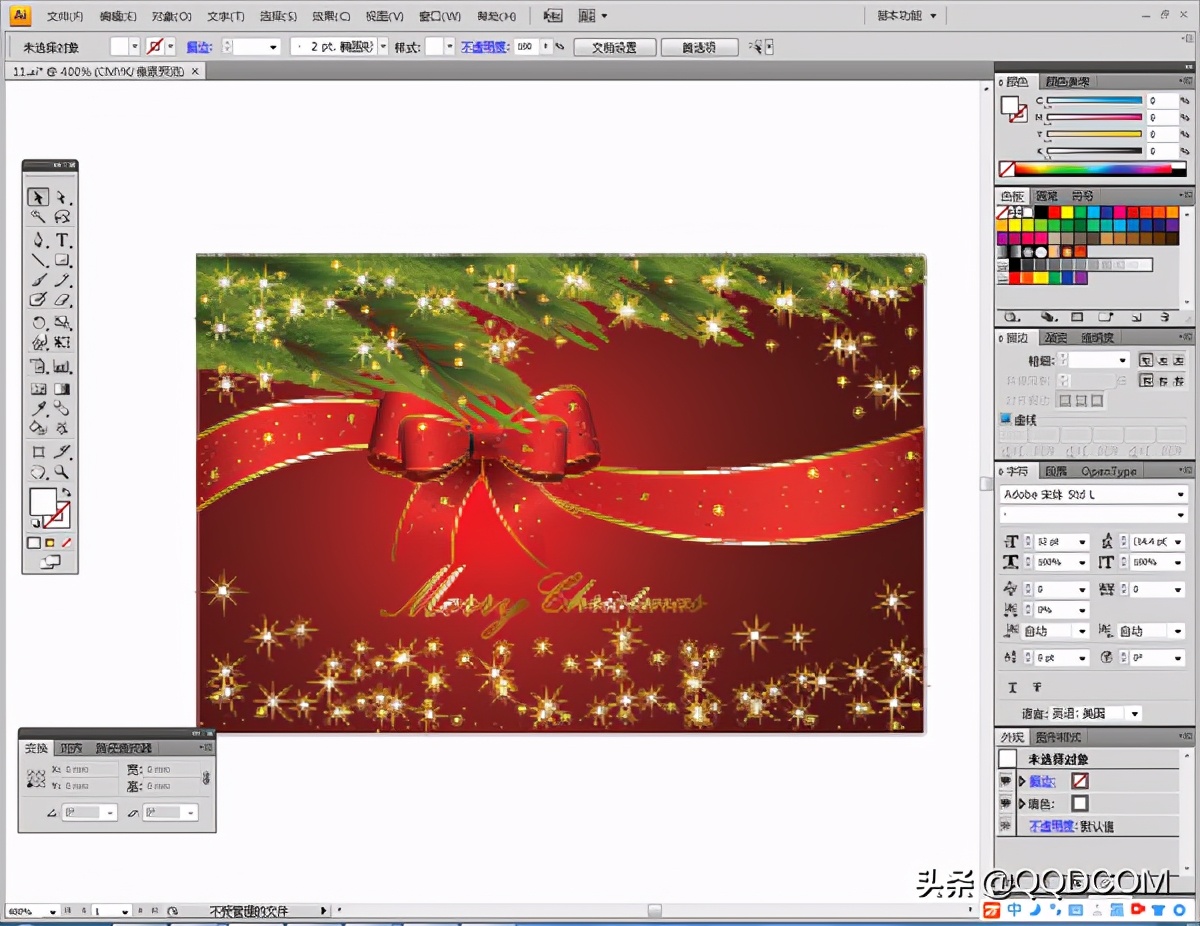Select the Rotate tool
Screen dimensions: 1200x926
coord(38,323)
